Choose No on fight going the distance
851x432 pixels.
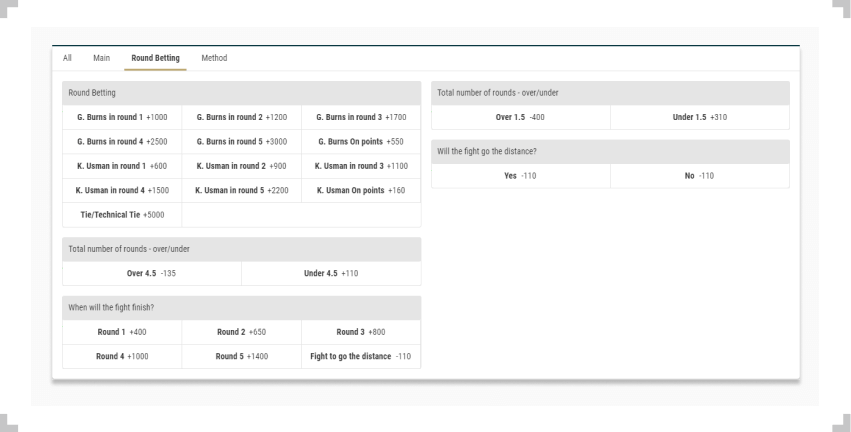(x=700, y=176)
